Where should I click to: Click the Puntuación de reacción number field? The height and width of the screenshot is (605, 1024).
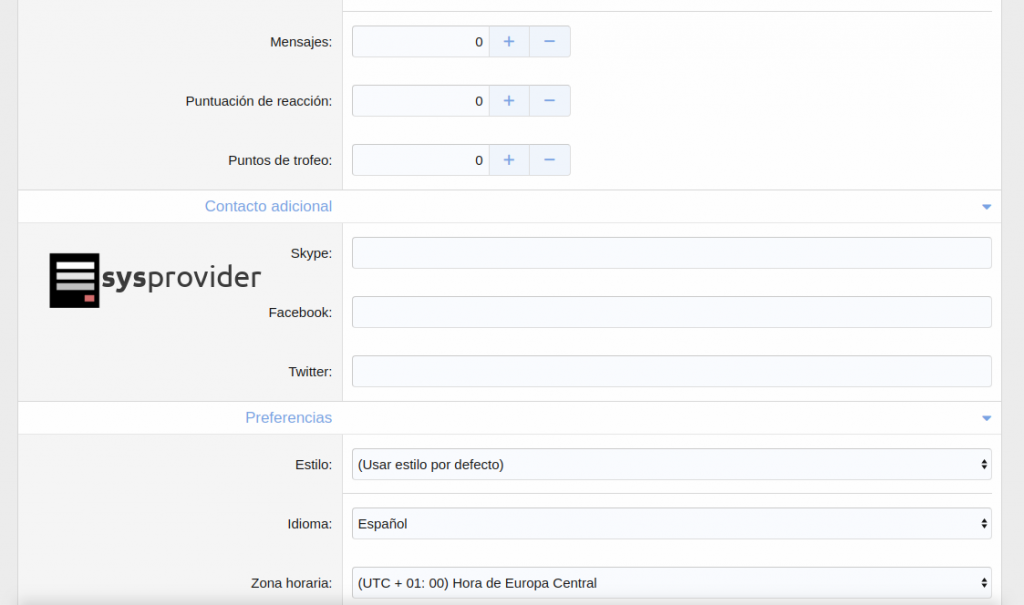(x=420, y=101)
